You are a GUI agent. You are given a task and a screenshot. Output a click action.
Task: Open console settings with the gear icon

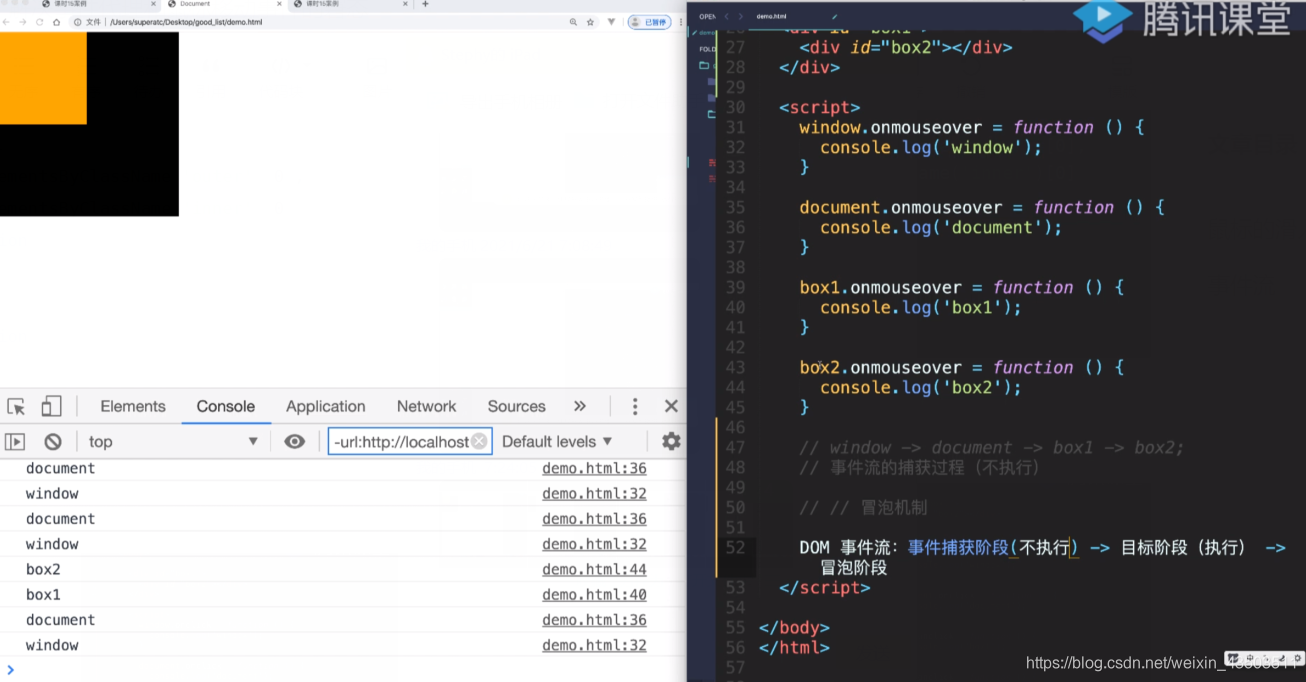pos(671,441)
